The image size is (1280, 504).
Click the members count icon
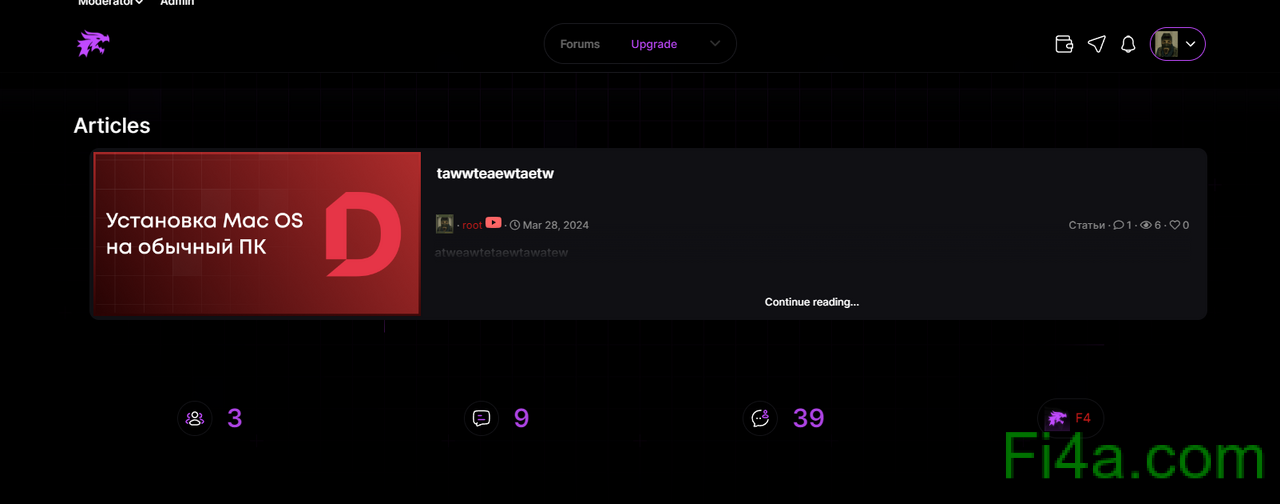point(195,418)
